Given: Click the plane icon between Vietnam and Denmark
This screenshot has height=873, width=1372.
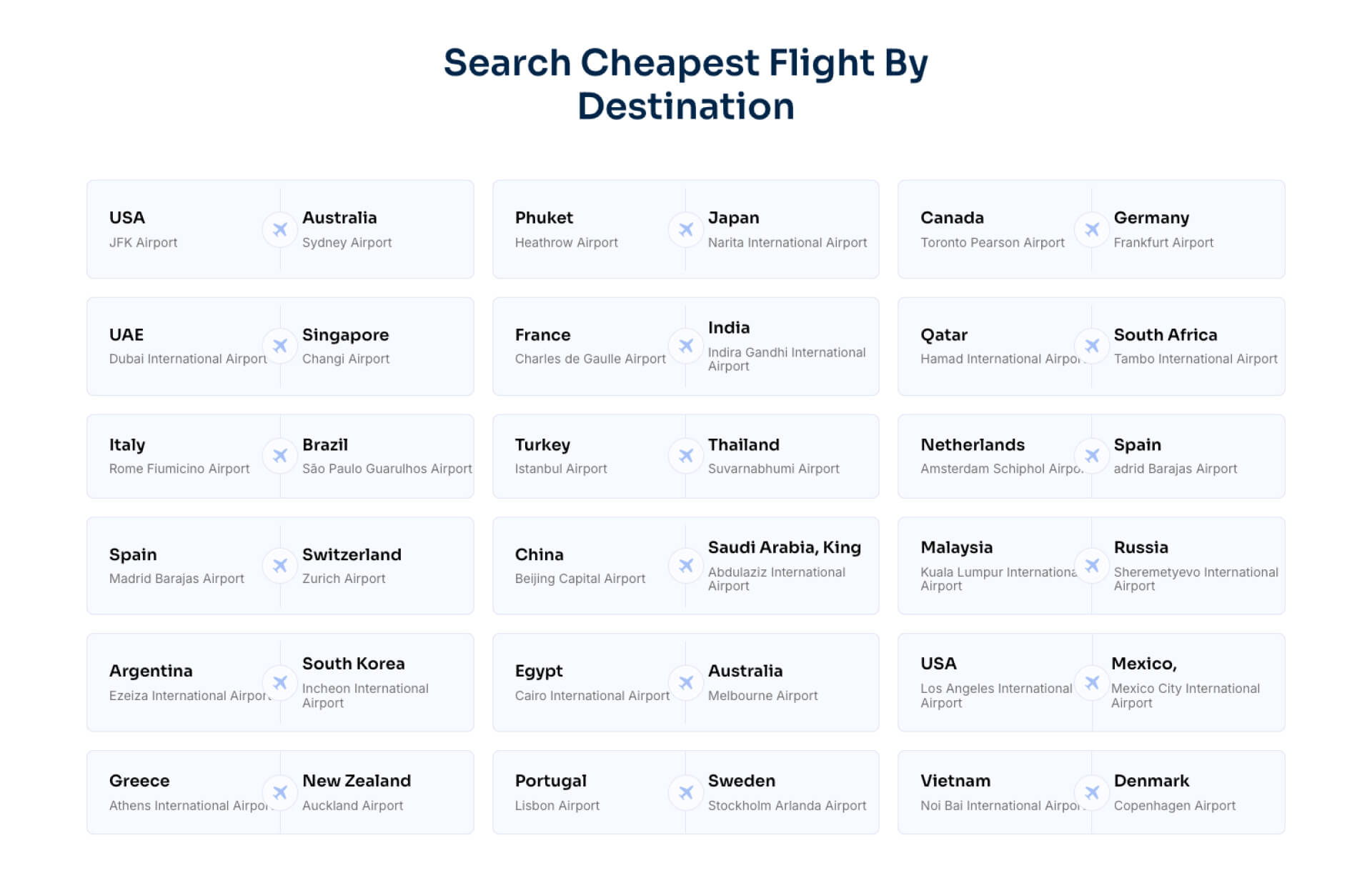Looking at the screenshot, I should 1091,792.
